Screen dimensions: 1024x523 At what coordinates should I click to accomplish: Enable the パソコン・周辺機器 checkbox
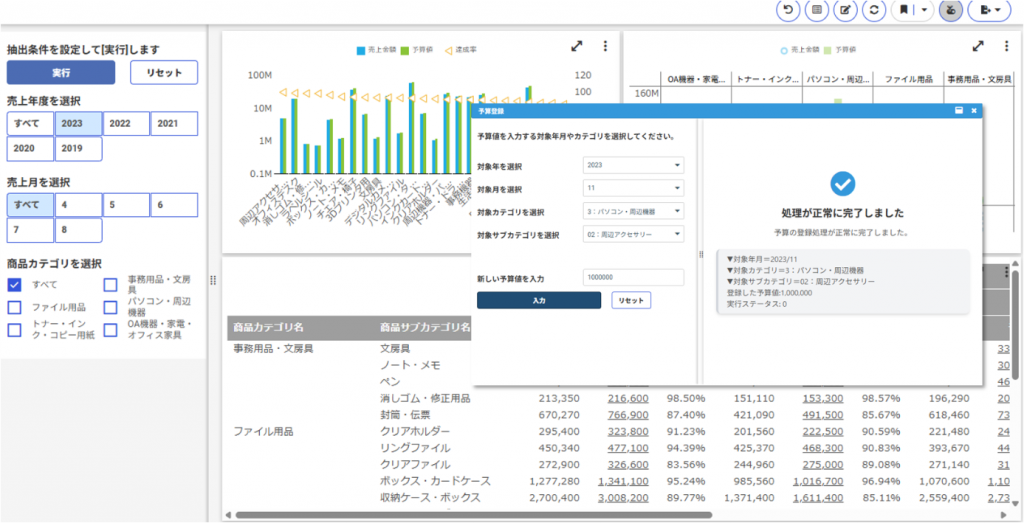(x=111, y=307)
